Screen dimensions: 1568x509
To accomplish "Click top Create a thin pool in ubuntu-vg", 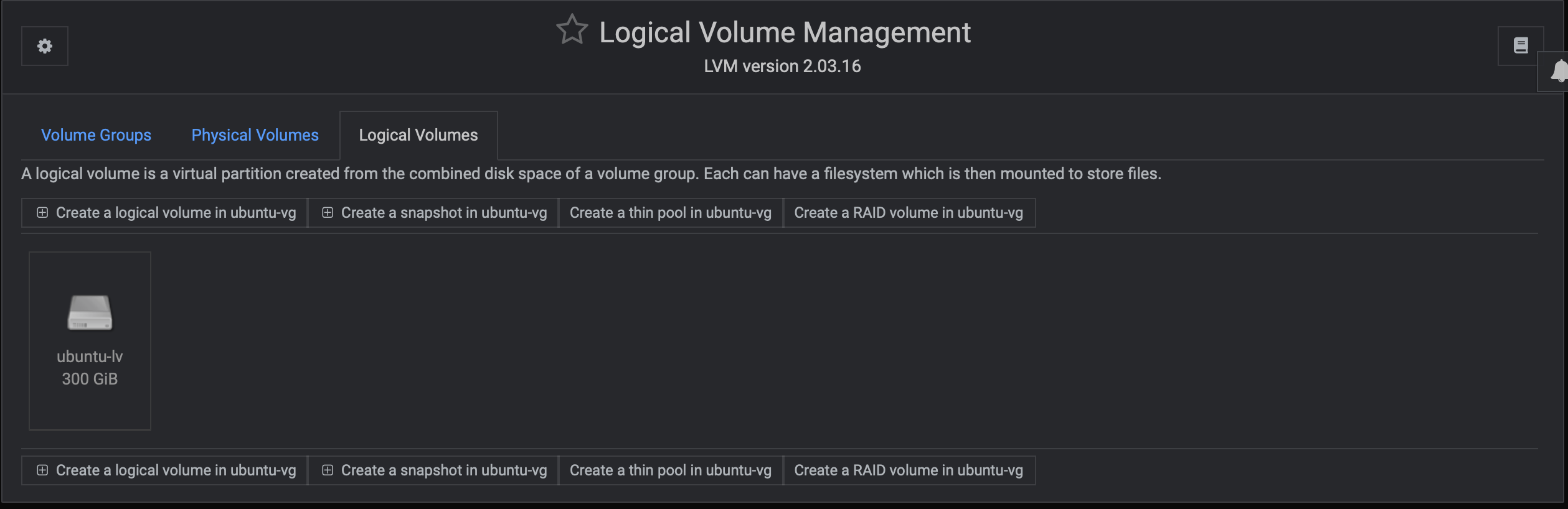I will coord(670,213).
